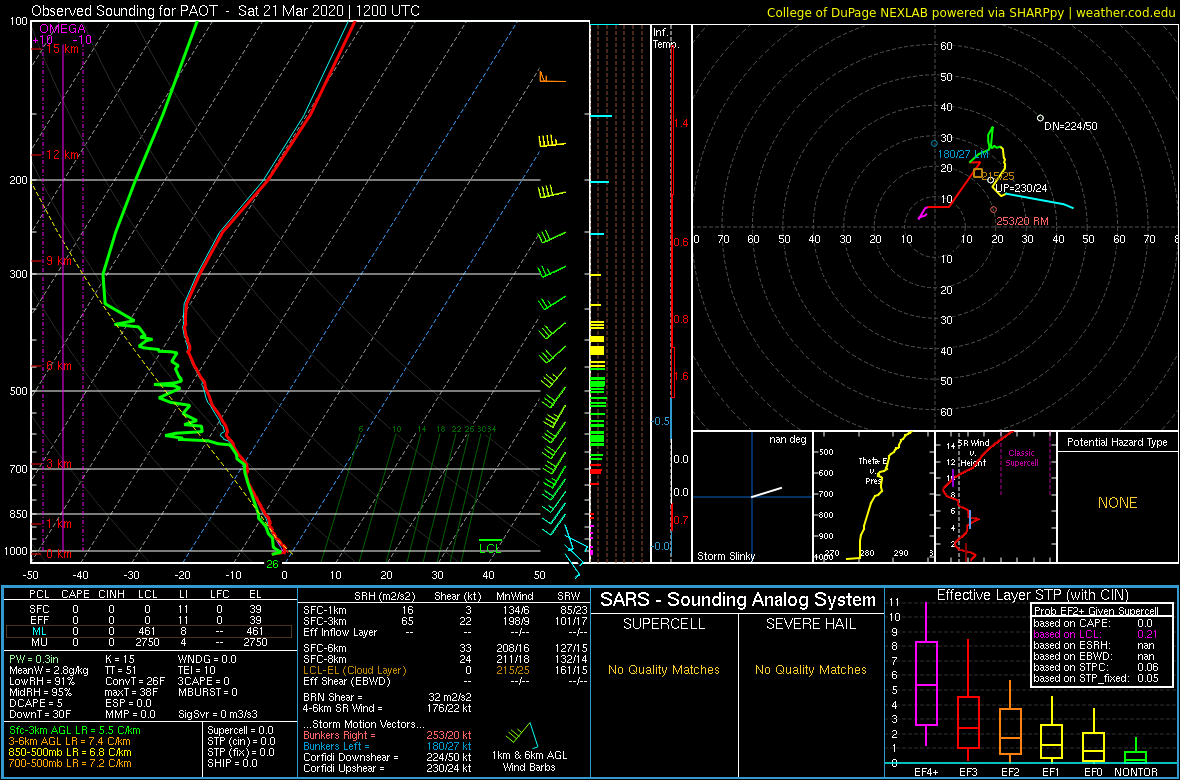Click the based on STPC: 0.06 row
Image resolution: width=1180 pixels, height=780 pixels.
[x=1094, y=669]
